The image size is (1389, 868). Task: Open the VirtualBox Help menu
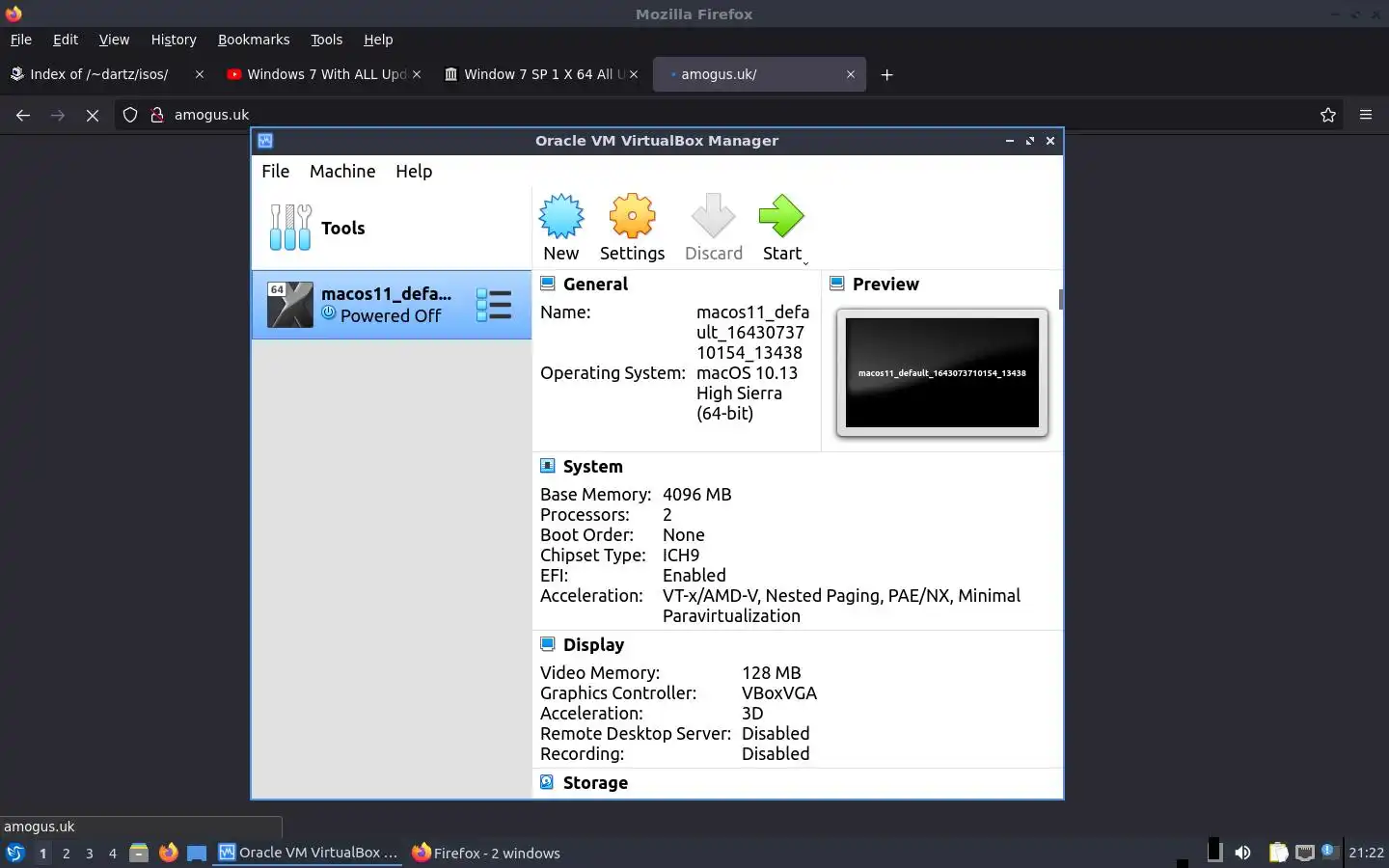[414, 171]
